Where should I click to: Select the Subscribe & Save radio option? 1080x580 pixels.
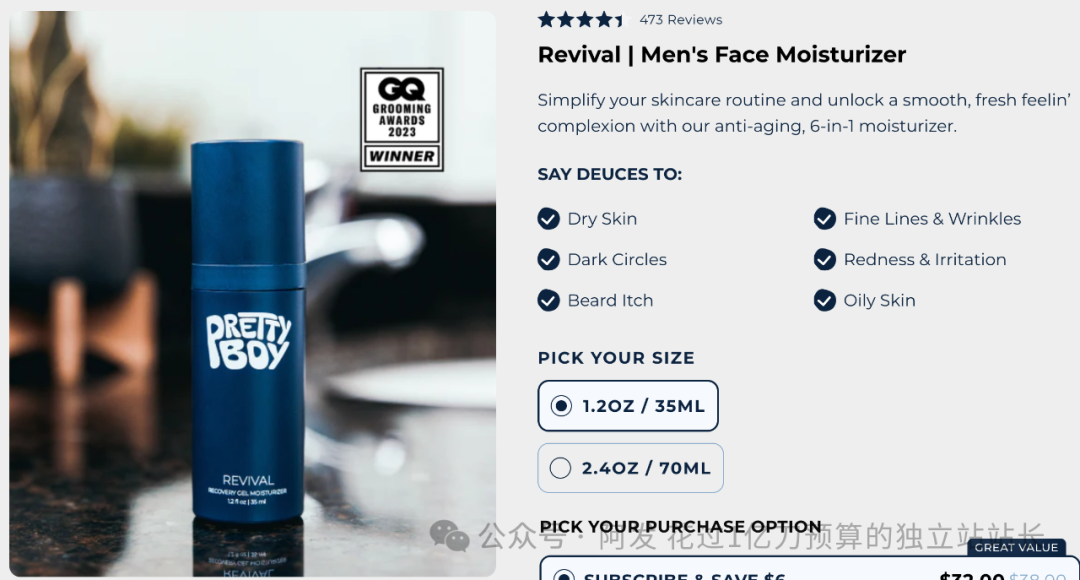click(x=563, y=575)
